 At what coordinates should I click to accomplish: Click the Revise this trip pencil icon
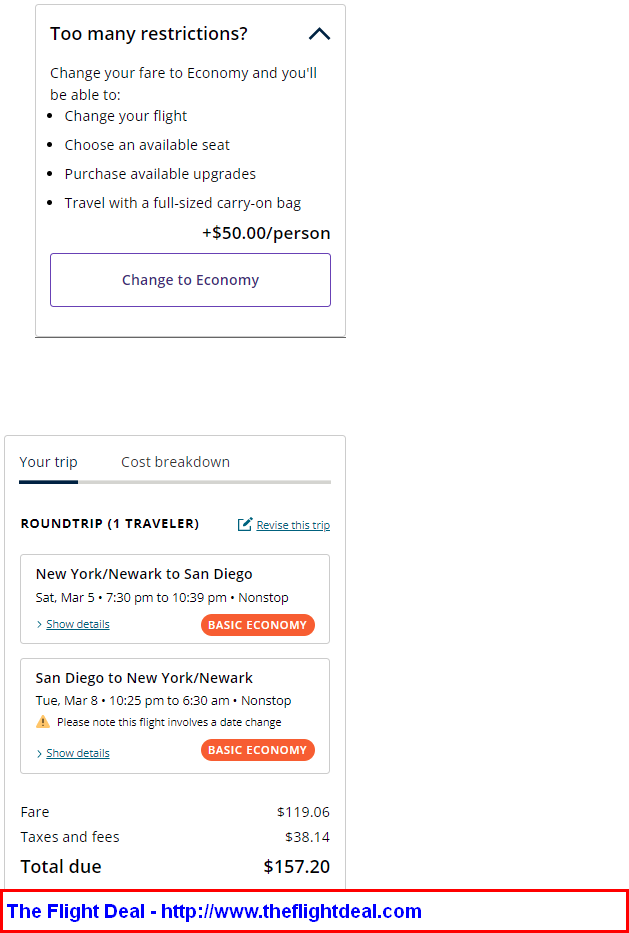click(245, 524)
